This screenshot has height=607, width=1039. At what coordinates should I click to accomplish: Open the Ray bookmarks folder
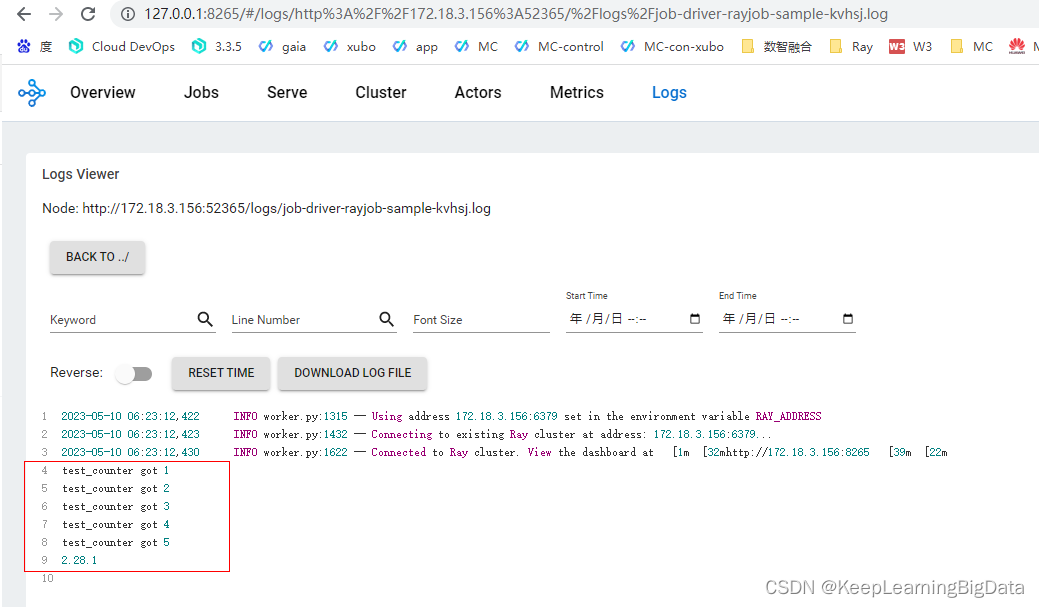pos(851,46)
